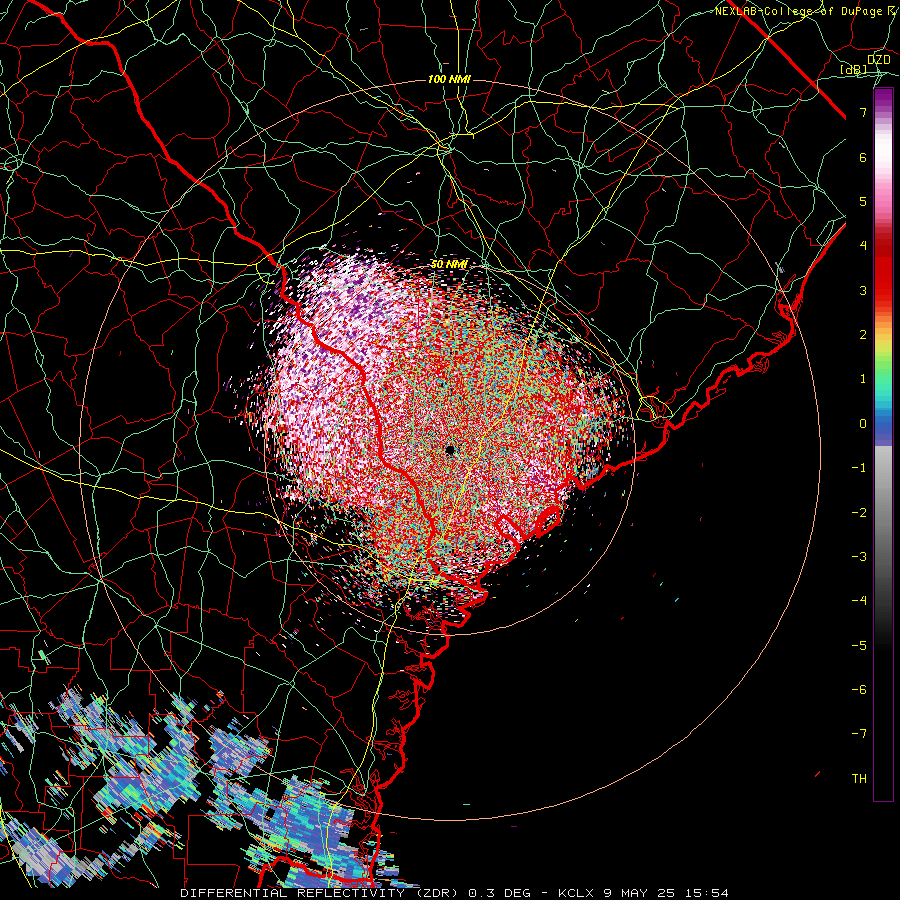
Task: Click the '-4' value on color scale
Action: pyautogui.click(x=859, y=601)
